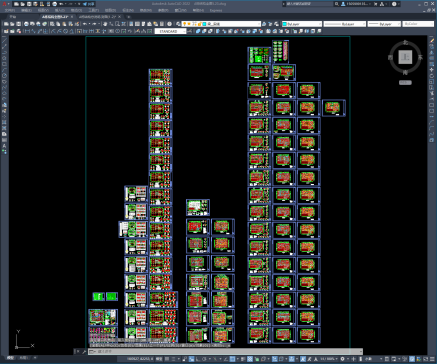Image resolution: width=437 pixels, height=364 pixels.
Task: Open color control with cyan ByLayer swatch
Action: pos(302,24)
